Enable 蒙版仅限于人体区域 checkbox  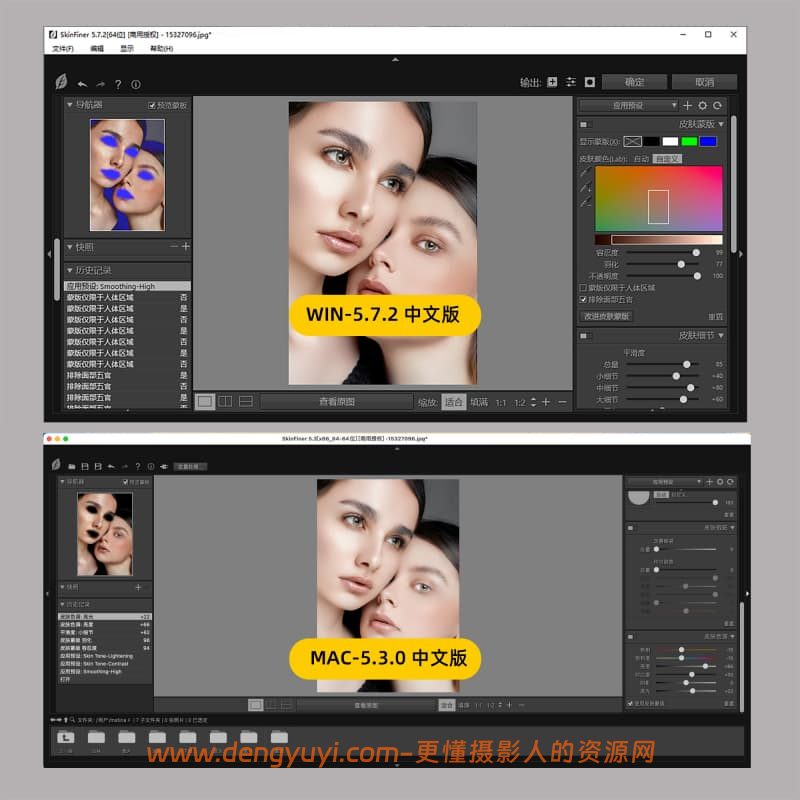[x=583, y=288]
